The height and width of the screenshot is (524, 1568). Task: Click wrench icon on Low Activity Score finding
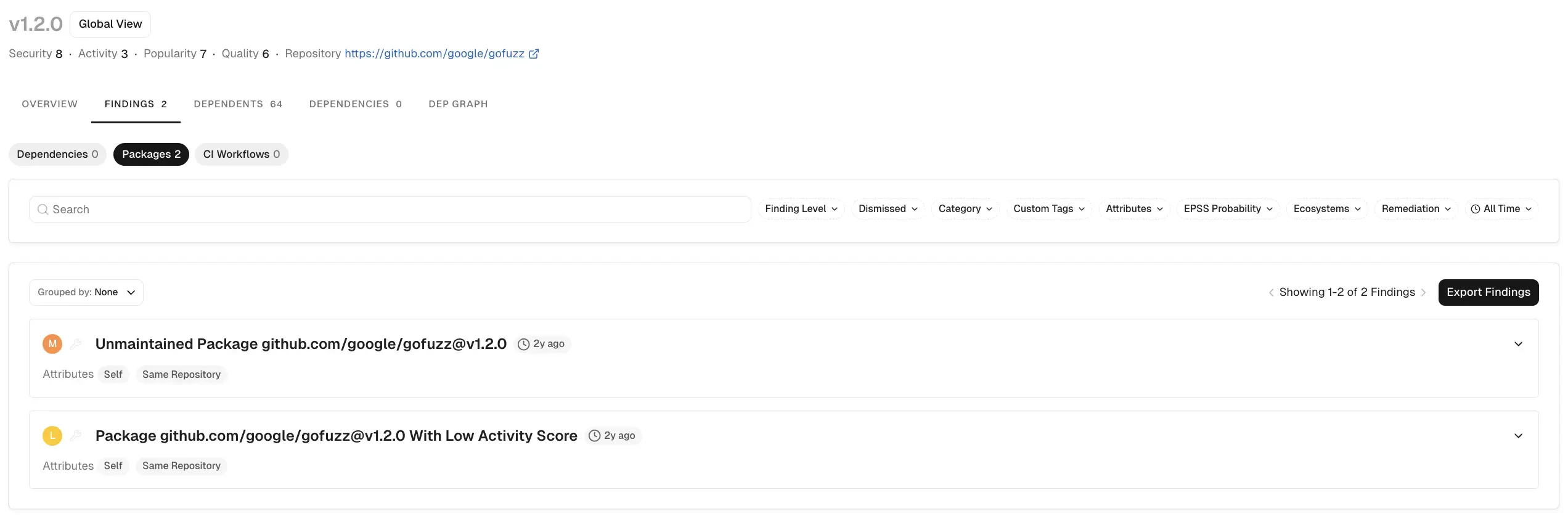click(x=76, y=436)
